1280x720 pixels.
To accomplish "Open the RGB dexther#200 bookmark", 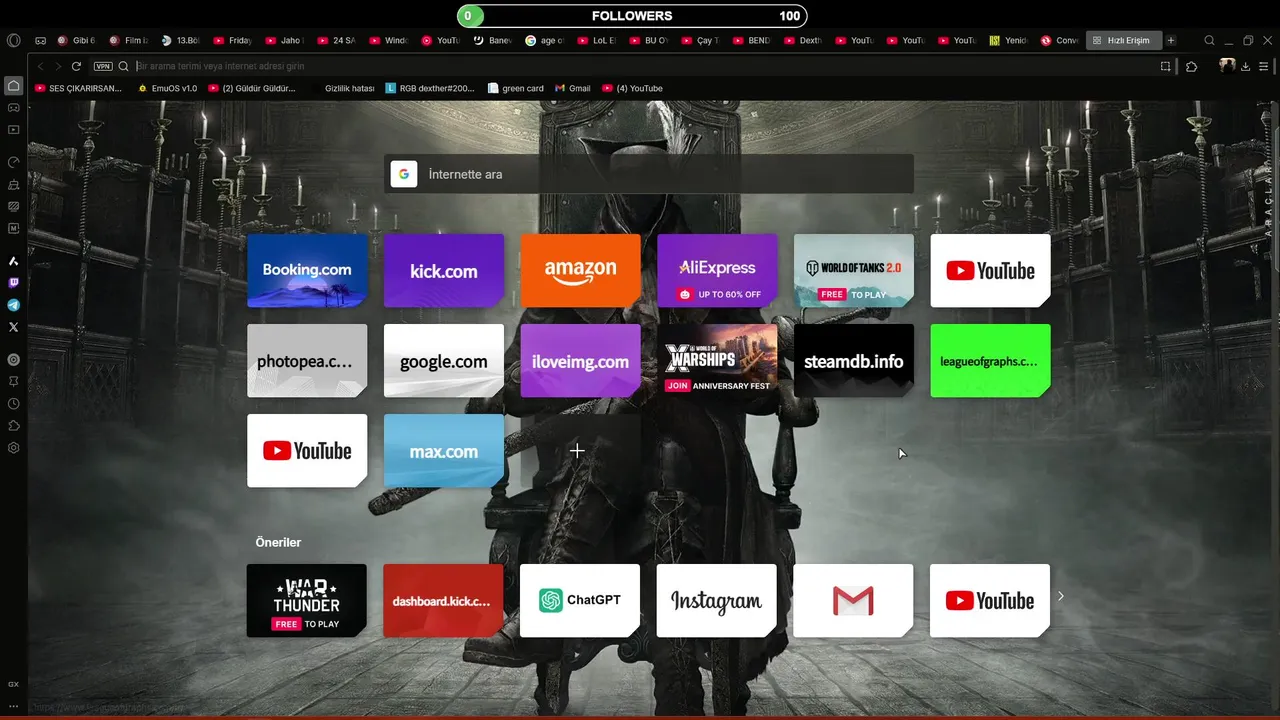I will coord(430,88).
